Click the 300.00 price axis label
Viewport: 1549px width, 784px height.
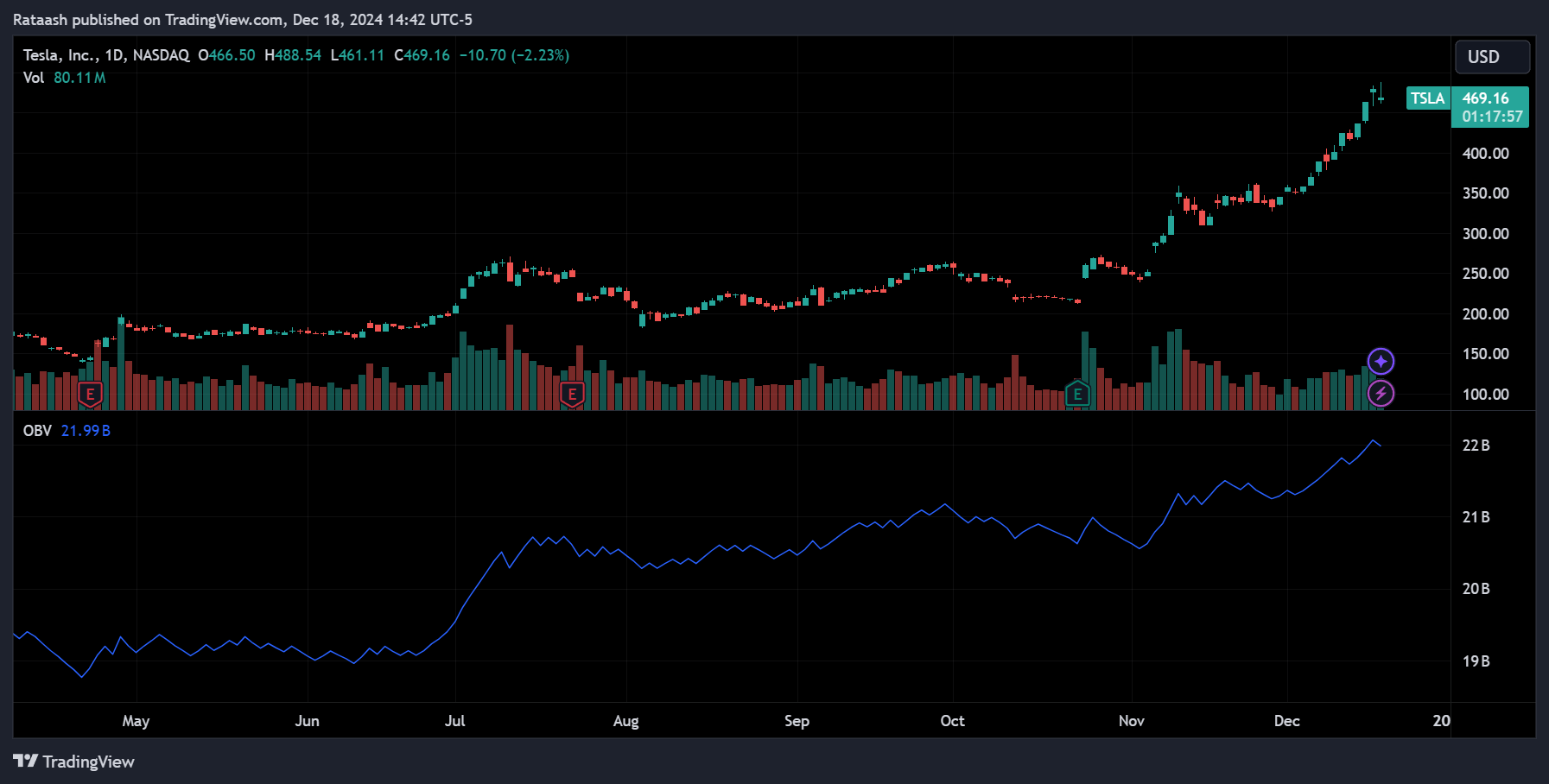[x=1485, y=234]
